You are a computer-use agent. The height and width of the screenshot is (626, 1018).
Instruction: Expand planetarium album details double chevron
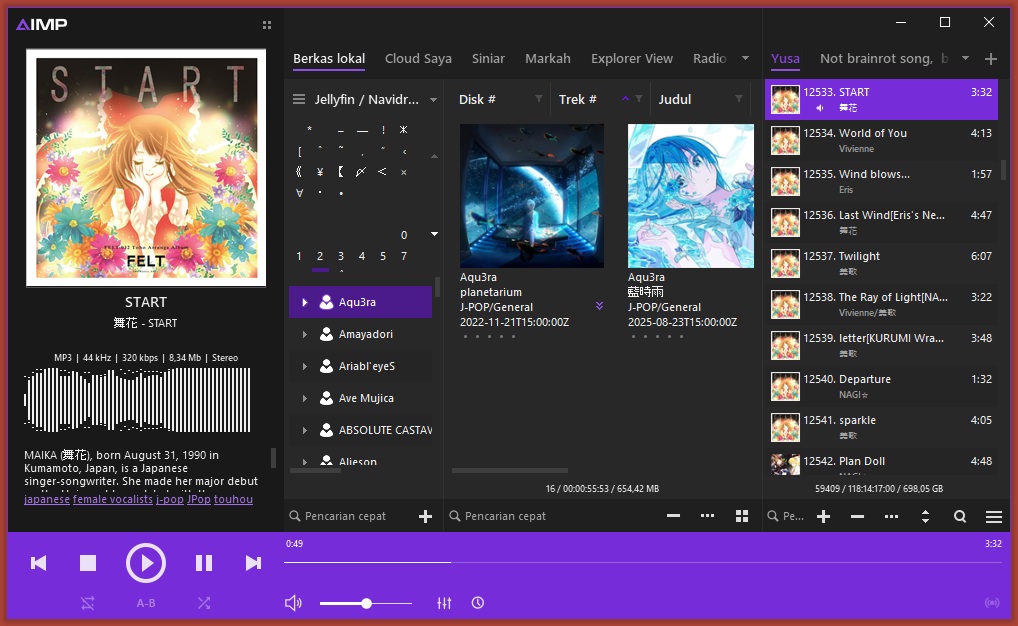pos(599,306)
